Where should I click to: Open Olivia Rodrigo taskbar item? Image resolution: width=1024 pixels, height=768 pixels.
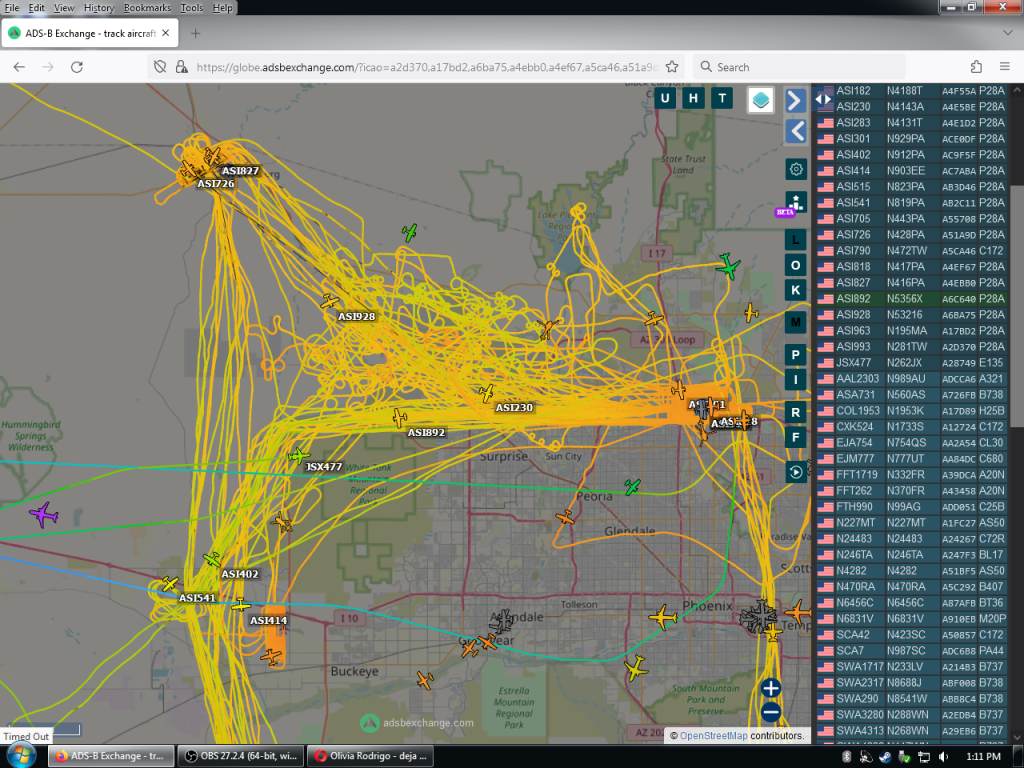point(370,756)
